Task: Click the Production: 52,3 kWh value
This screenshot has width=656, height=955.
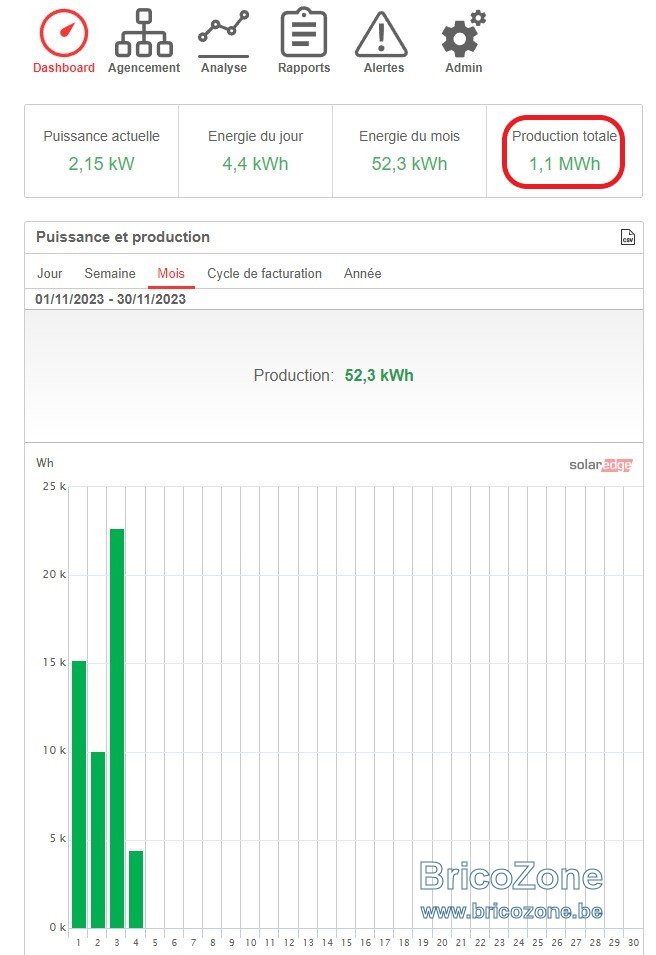Action: [x=379, y=375]
